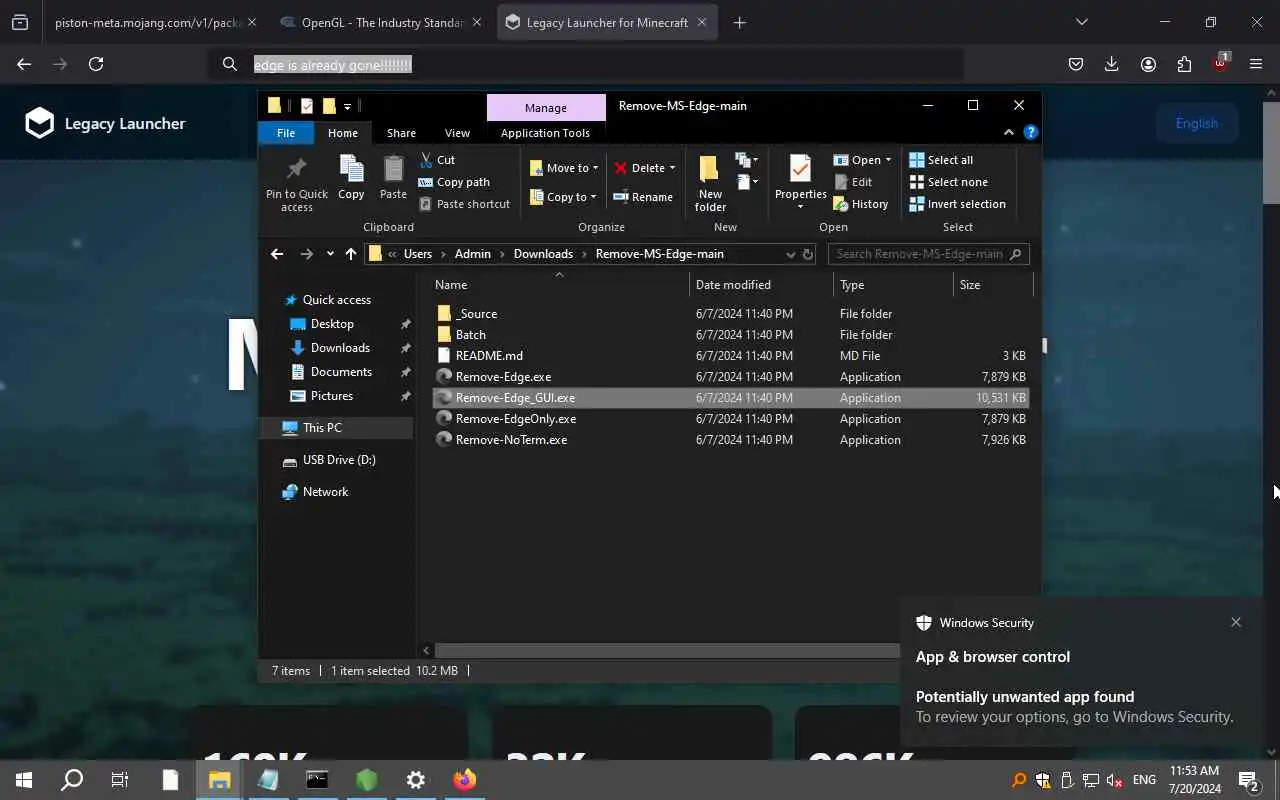
Task: Click Copy path in the ribbon
Action: pyautogui.click(x=453, y=182)
